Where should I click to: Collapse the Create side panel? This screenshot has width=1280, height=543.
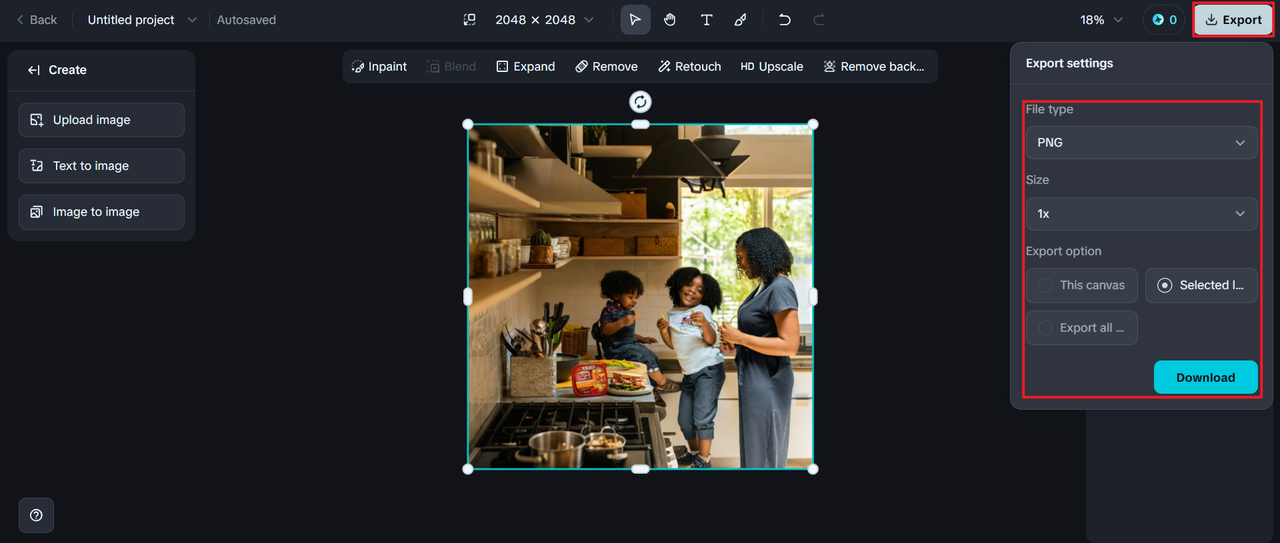point(33,70)
